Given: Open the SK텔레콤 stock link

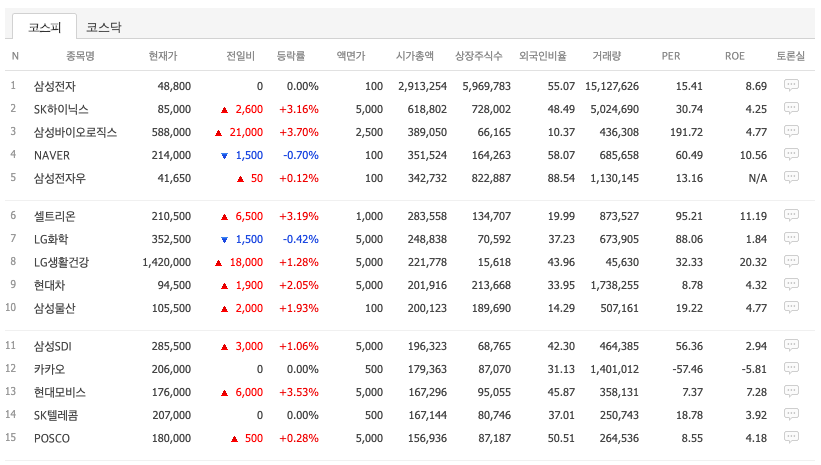Looking at the screenshot, I should [x=56, y=415].
